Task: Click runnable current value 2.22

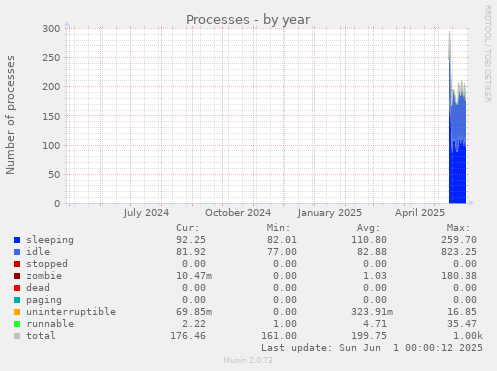Action: 194,324
